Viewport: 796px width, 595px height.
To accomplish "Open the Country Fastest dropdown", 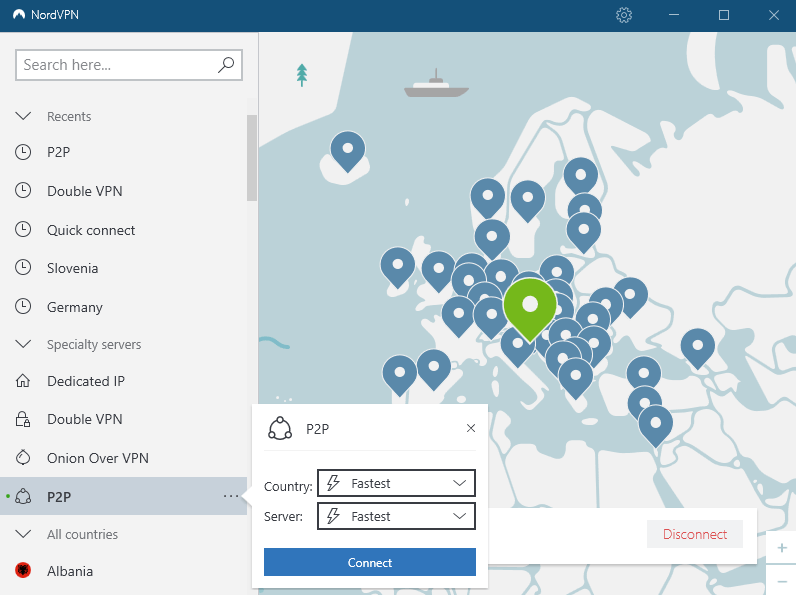I will [396, 483].
